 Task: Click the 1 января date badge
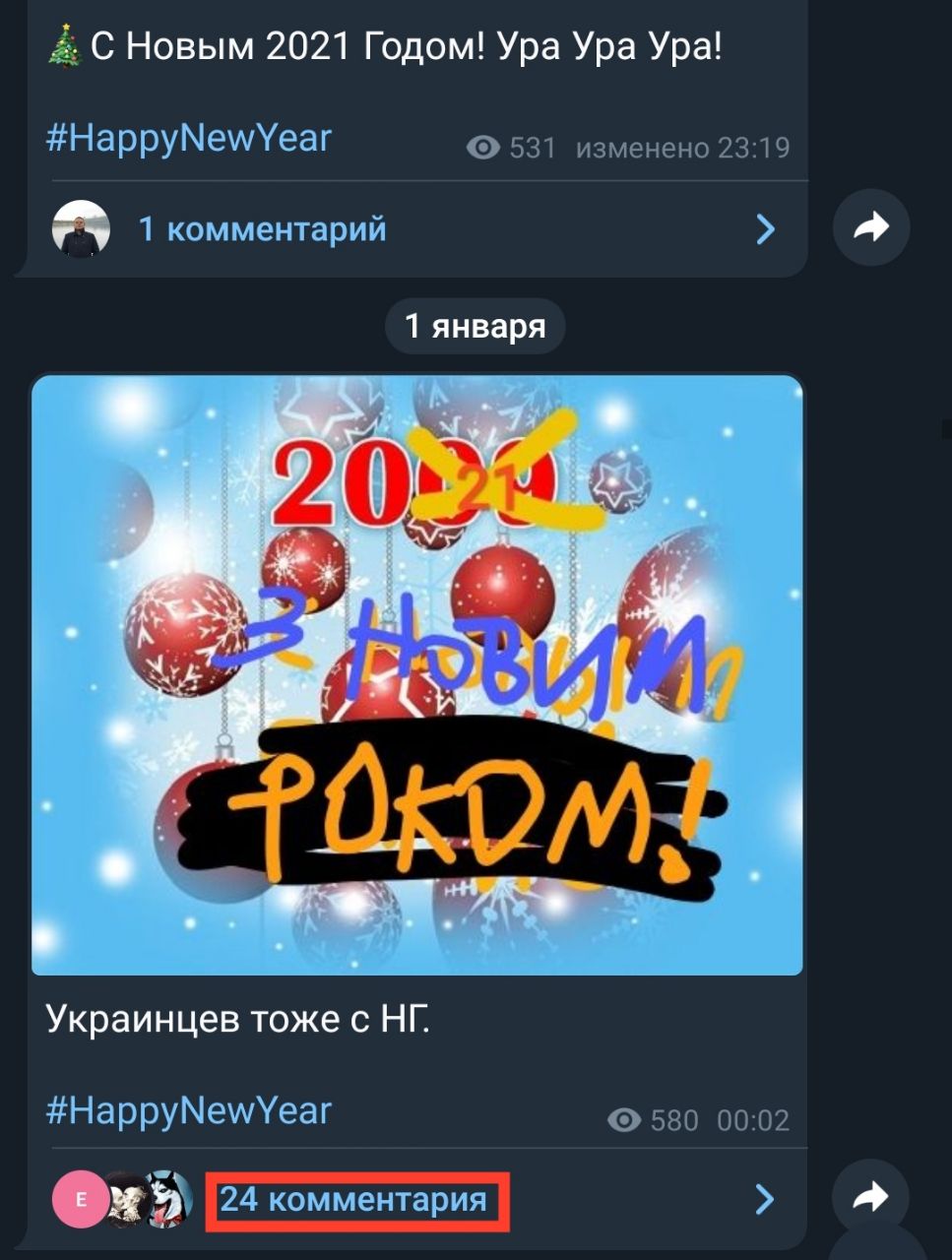(476, 326)
